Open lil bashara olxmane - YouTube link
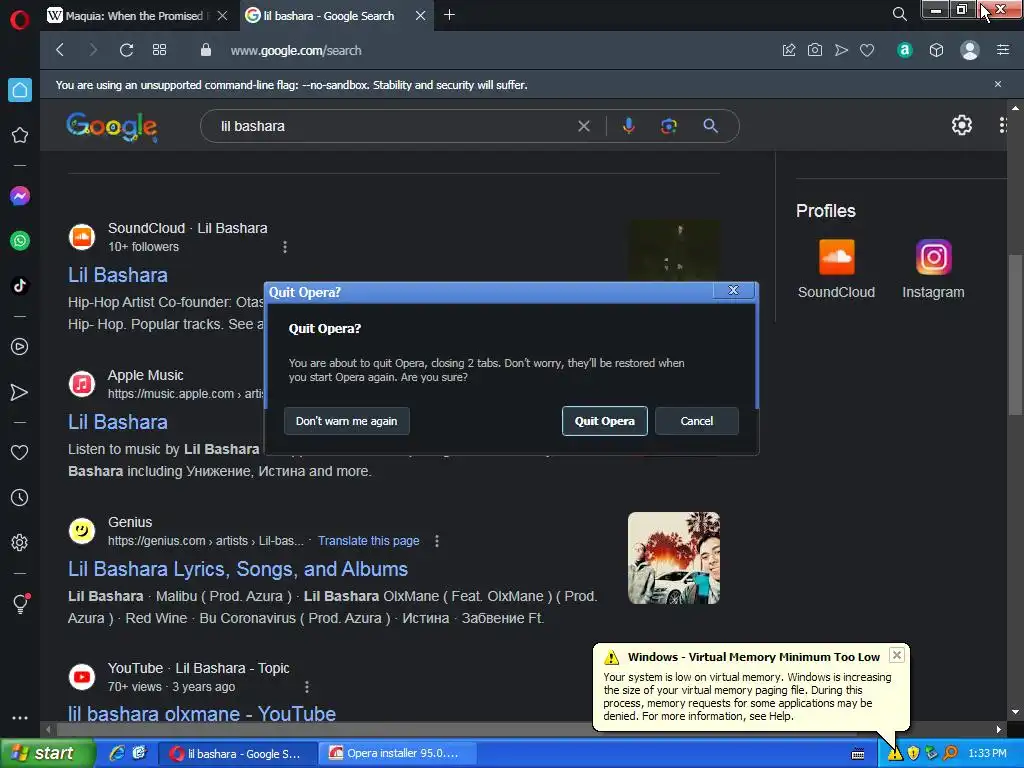Viewport: 1024px width, 768px height. (x=202, y=712)
